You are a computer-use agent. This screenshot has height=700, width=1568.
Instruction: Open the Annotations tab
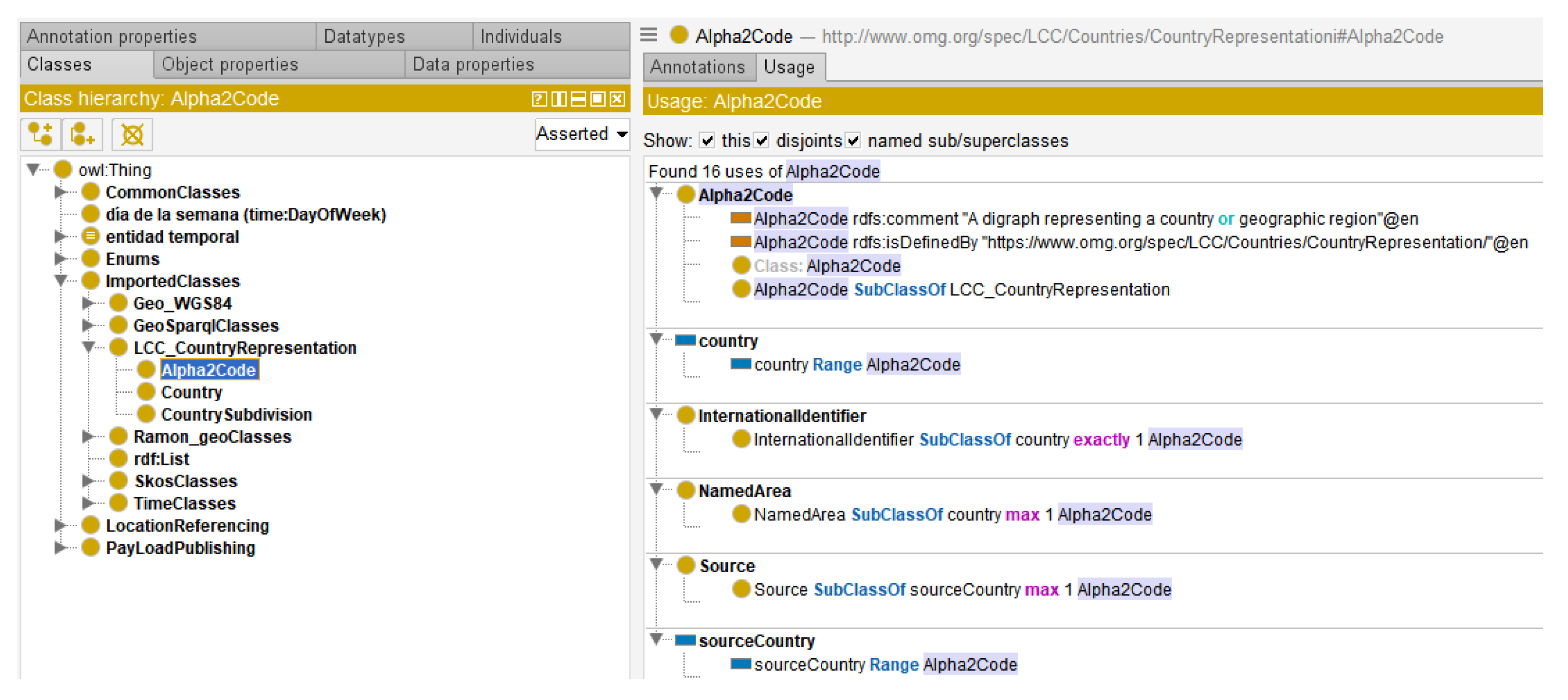(x=697, y=67)
